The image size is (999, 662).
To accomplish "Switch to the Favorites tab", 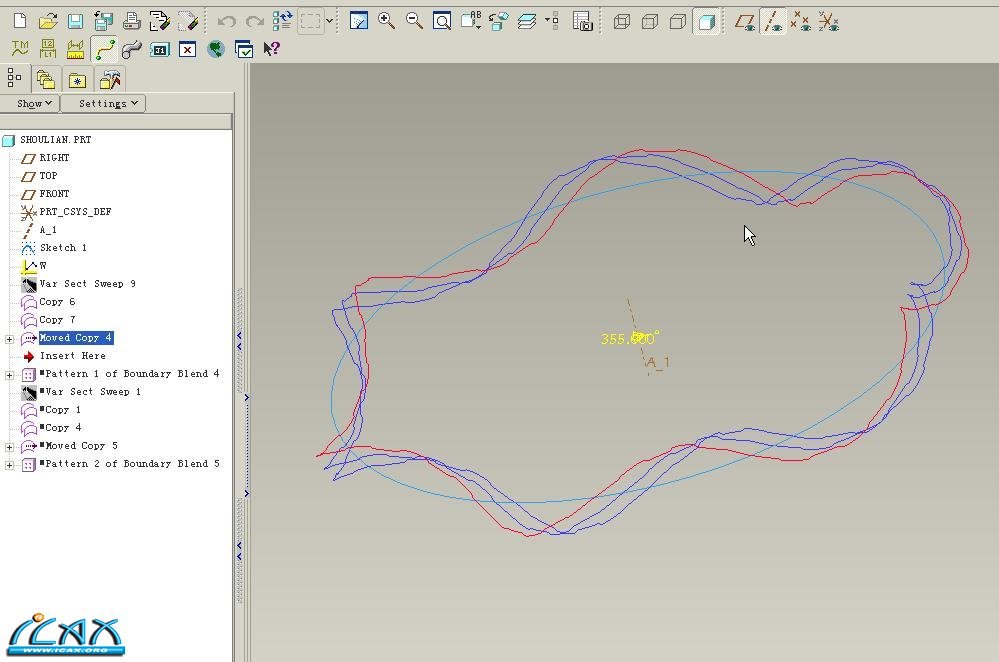I will tap(77, 80).
